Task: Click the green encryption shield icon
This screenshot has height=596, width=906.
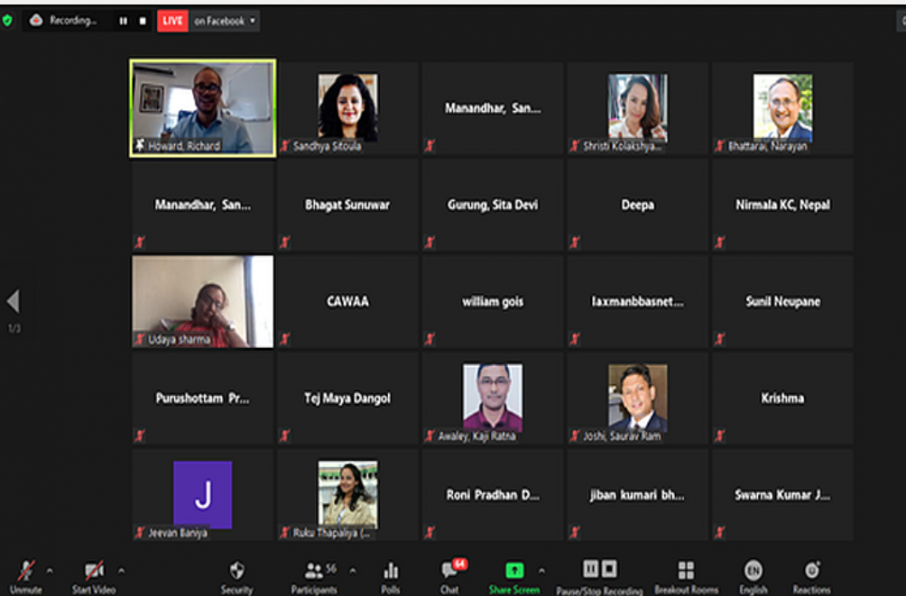Action: tap(8, 20)
